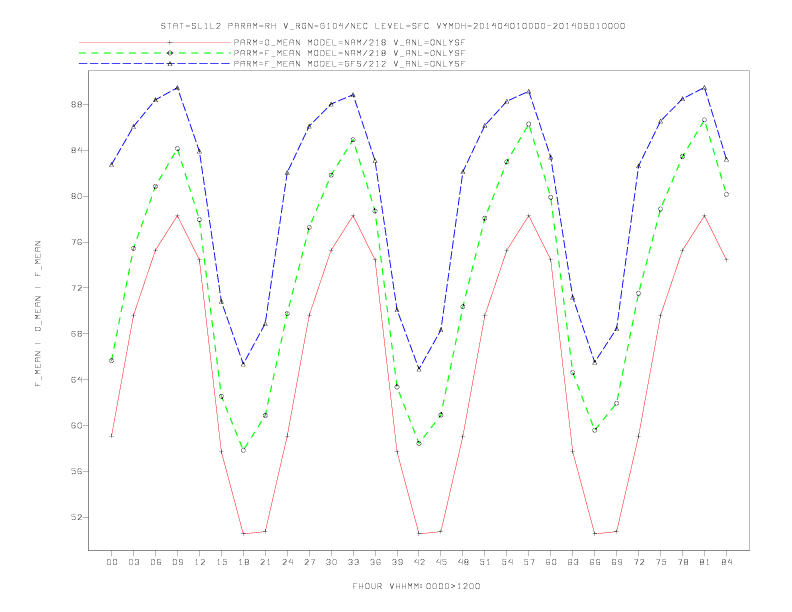Select the legend entry PARM=F_MEAN MODEL=NAM/218
Viewport: 792px width, 612px height.
point(349,53)
